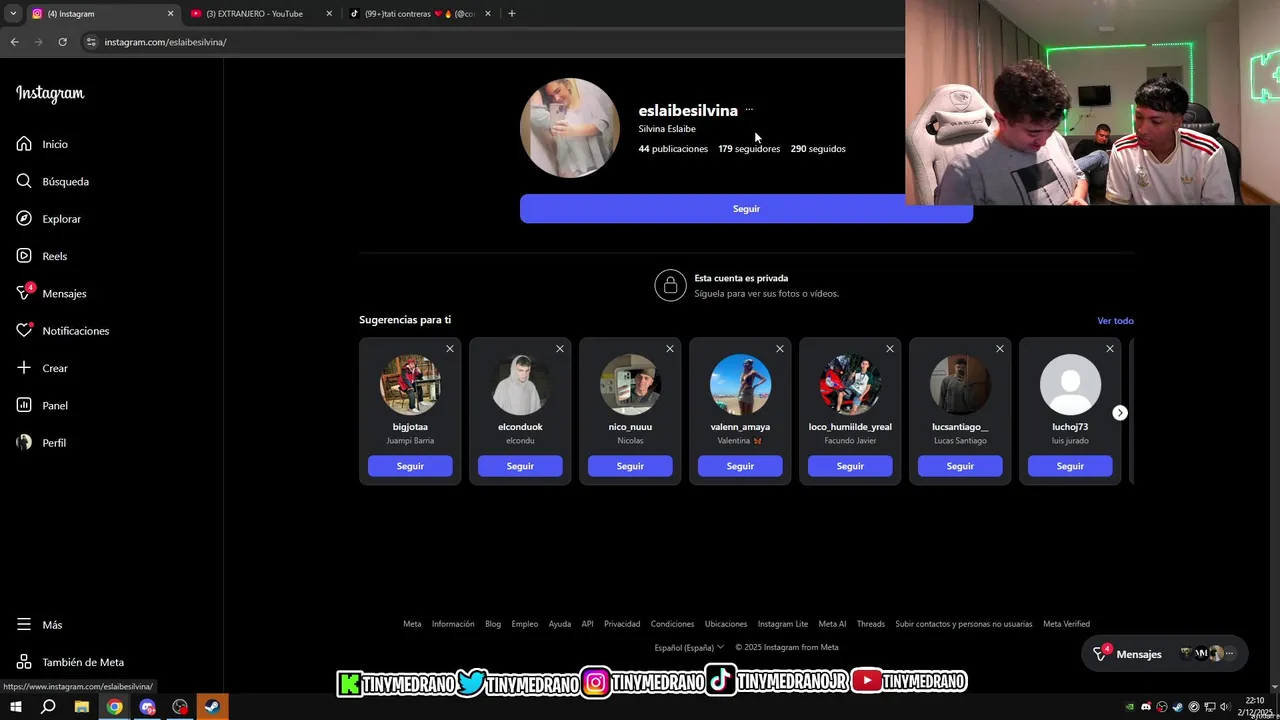
Task: Open the Panel dashboard icon
Action: tap(24, 405)
